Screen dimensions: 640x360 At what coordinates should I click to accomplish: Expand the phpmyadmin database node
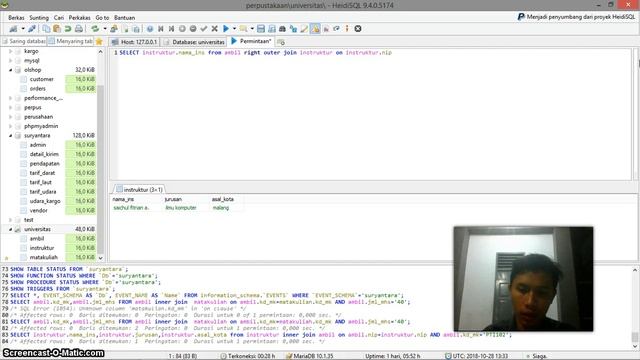point(11,126)
